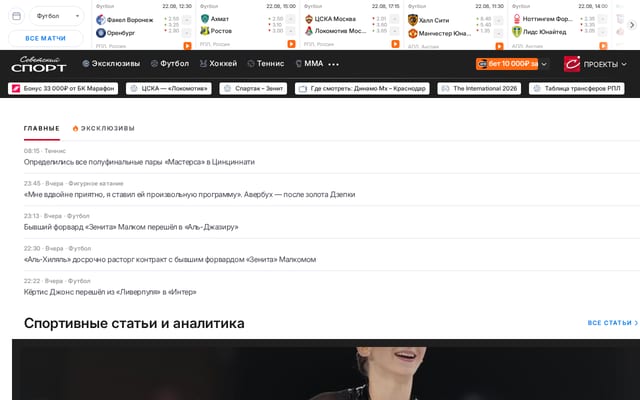Open the calendar date picker icon
Screen dimensions: 640x400
(x=16, y=16)
